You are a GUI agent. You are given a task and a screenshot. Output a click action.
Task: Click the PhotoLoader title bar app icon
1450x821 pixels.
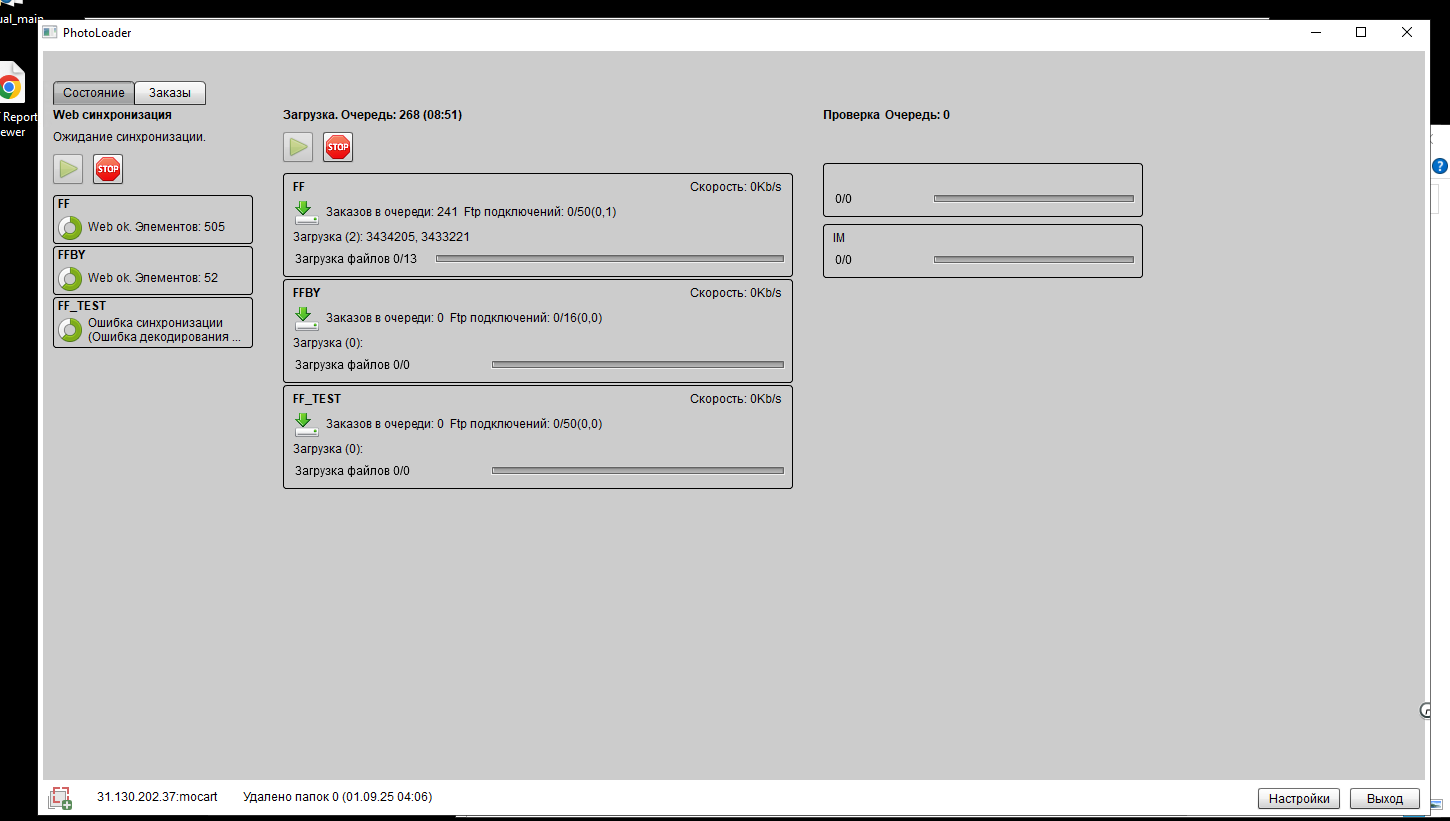coord(49,33)
